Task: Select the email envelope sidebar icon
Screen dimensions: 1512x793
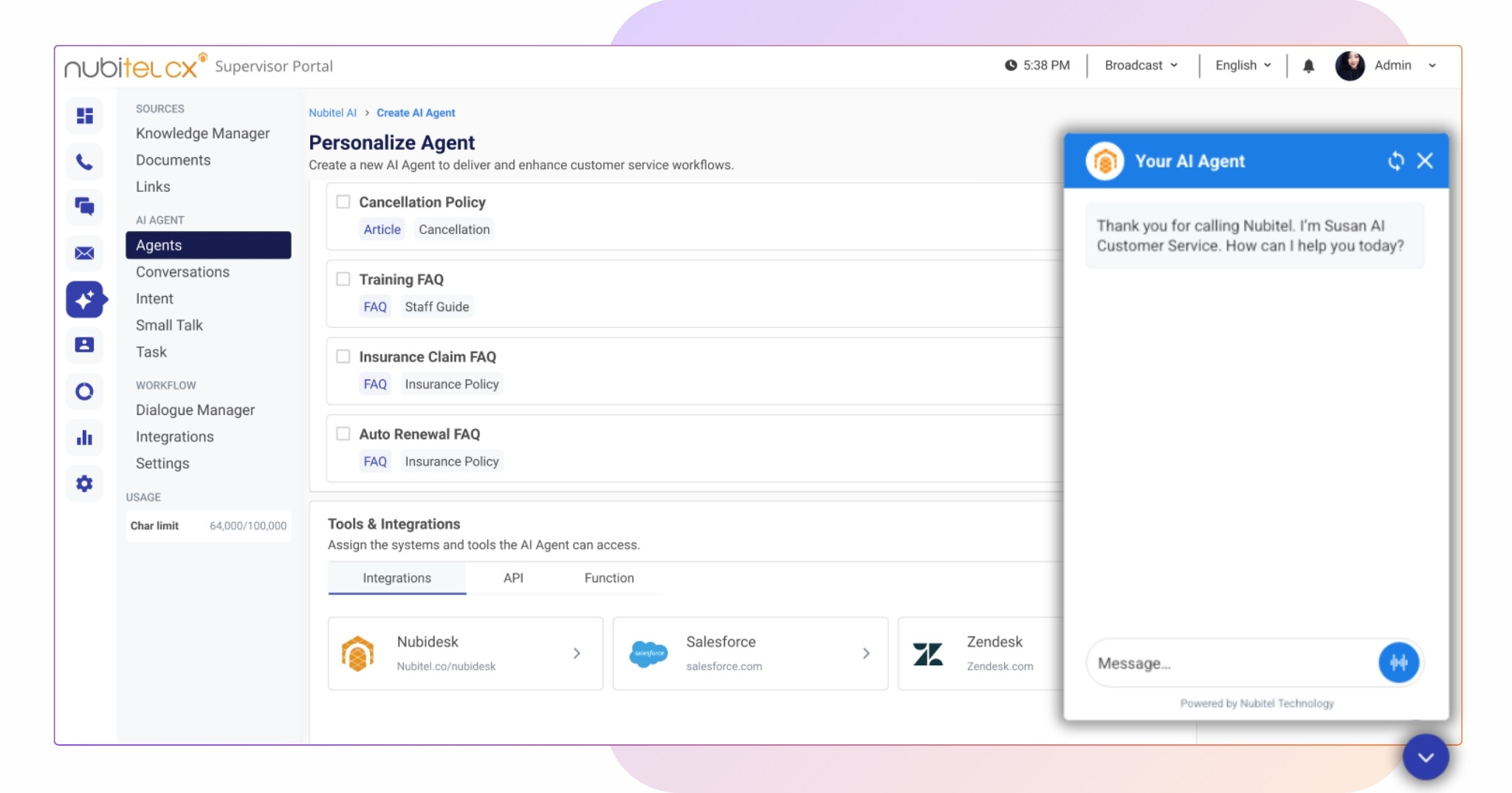Action: click(85, 253)
